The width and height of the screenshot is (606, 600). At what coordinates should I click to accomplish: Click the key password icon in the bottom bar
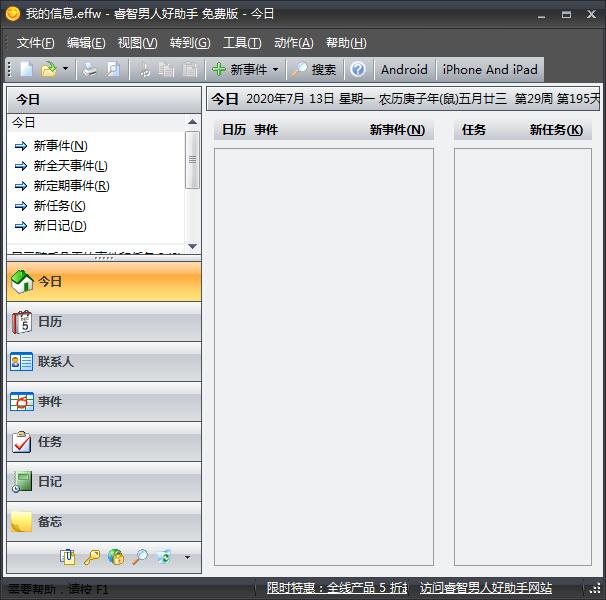pyautogui.click(x=92, y=557)
